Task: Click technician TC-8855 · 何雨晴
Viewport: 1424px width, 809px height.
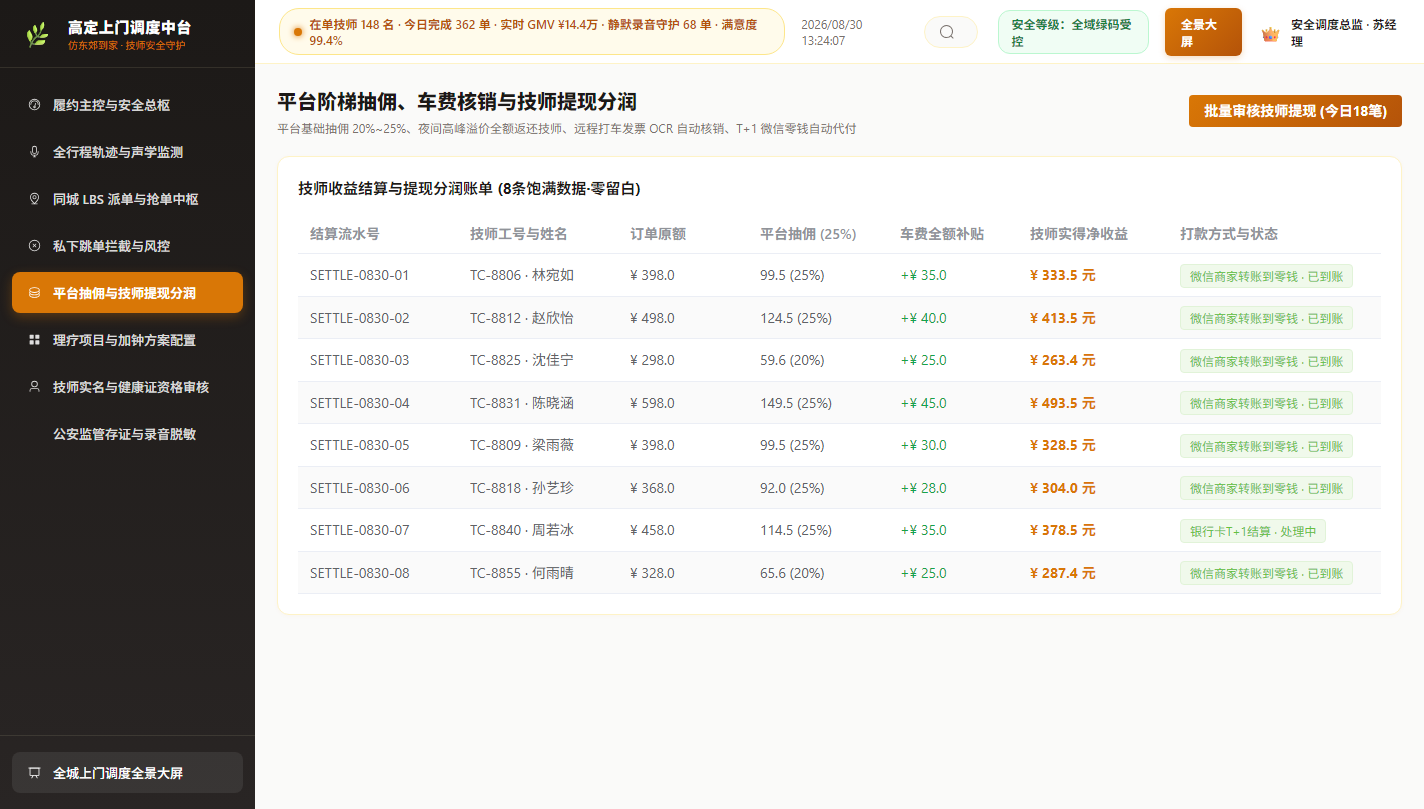Action: [x=522, y=573]
